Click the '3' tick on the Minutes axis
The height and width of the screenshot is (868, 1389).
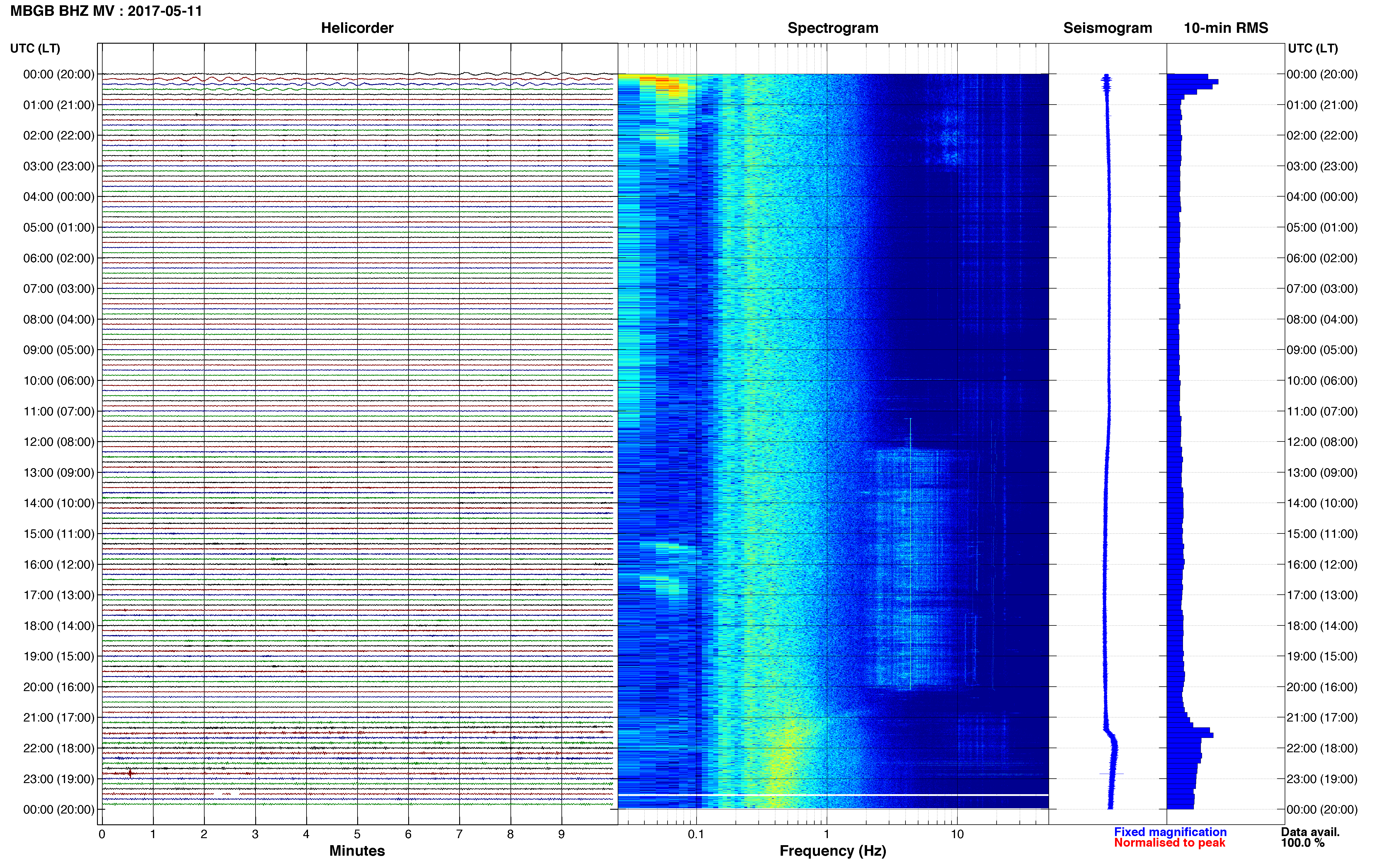click(x=255, y=835)
